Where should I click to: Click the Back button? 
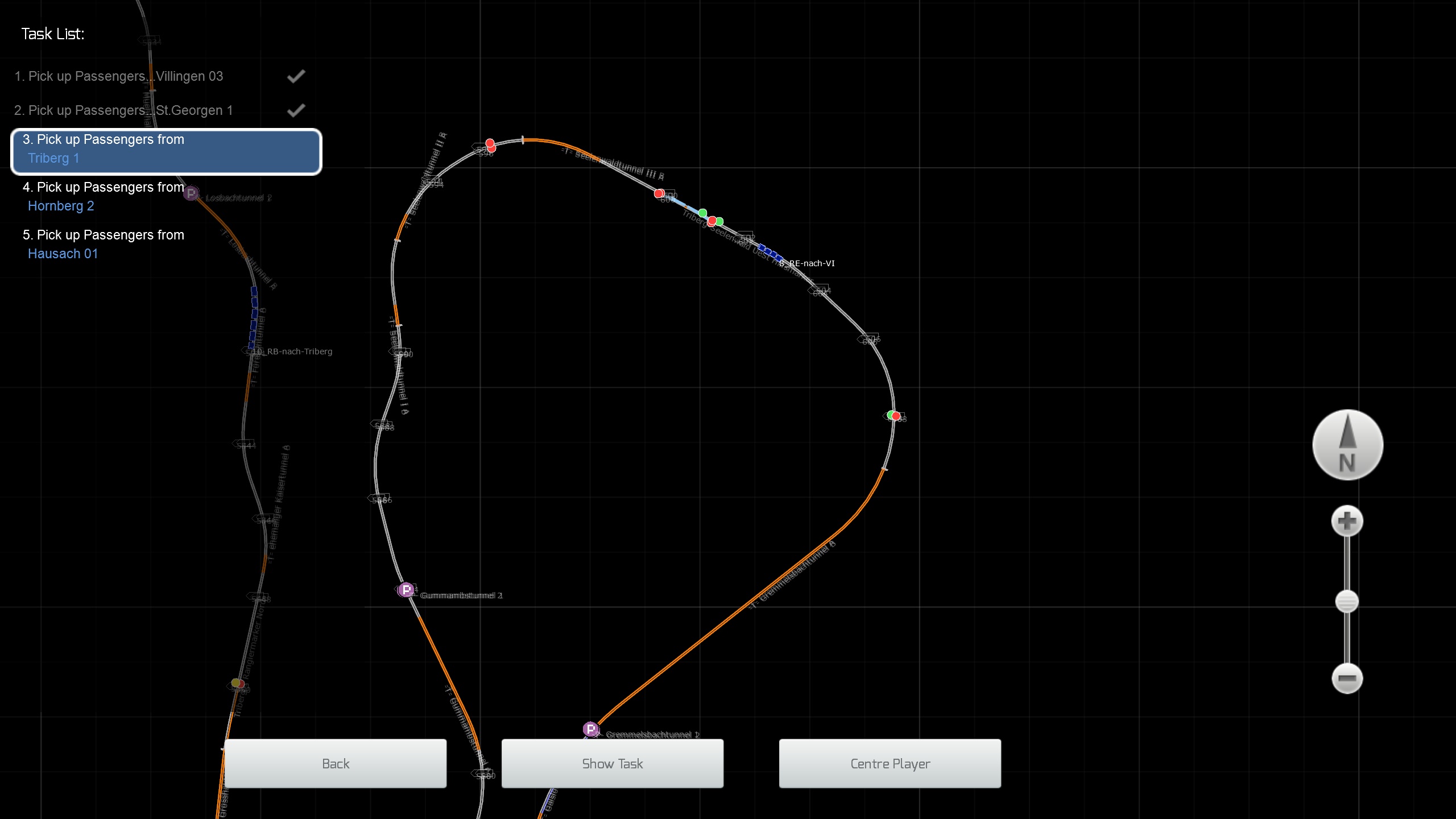(336, 763)
